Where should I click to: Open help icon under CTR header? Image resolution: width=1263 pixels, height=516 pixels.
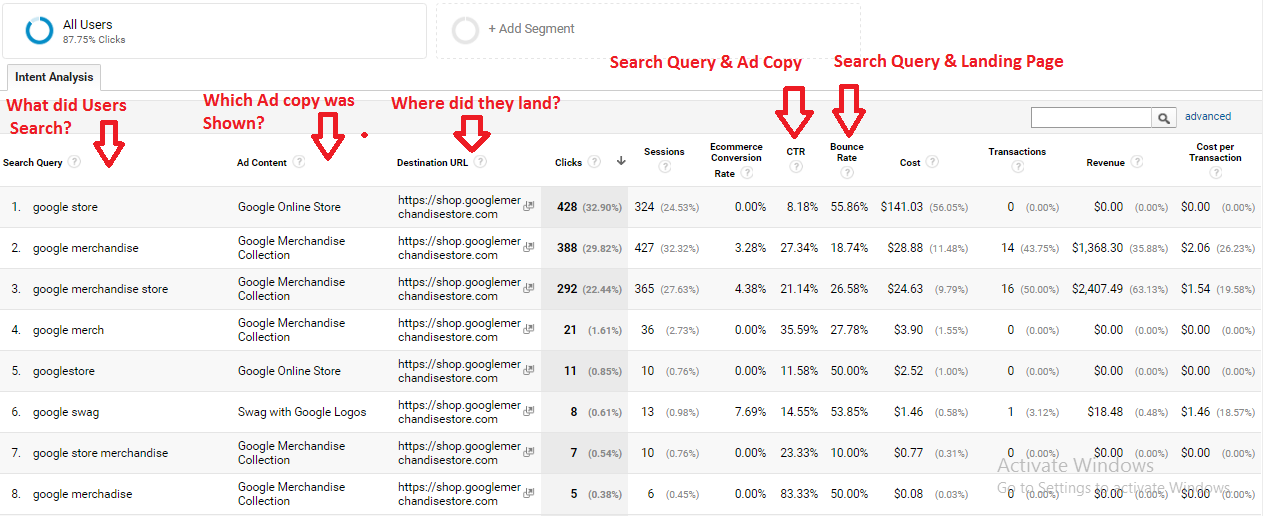pyautogui.click(x=796, y=167)
